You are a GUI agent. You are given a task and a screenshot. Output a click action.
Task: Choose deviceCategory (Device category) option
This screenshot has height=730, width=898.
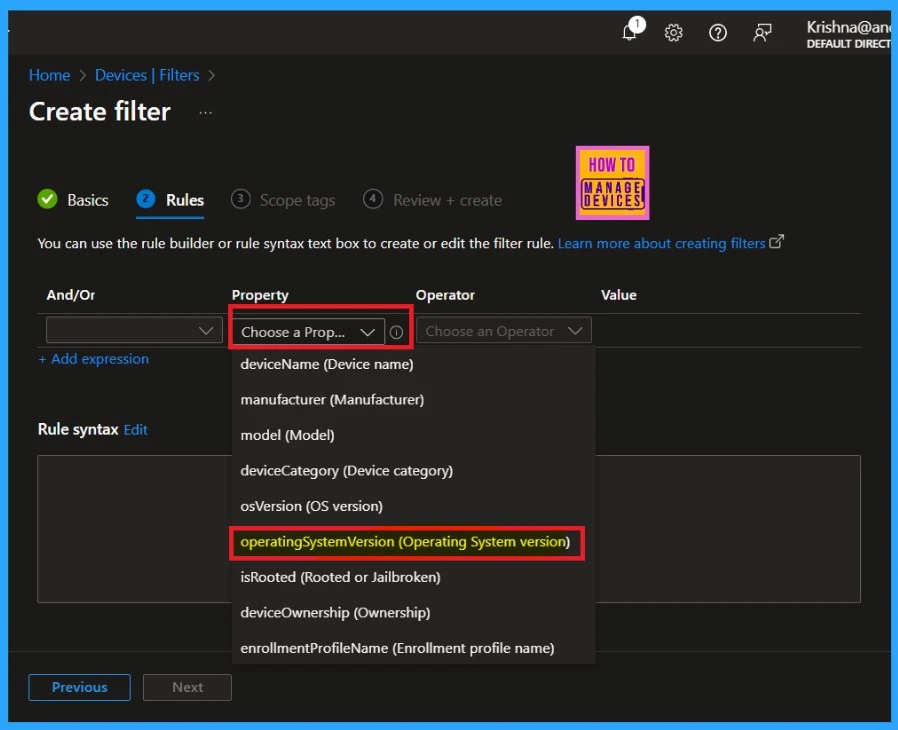click(x=413, y=471)
